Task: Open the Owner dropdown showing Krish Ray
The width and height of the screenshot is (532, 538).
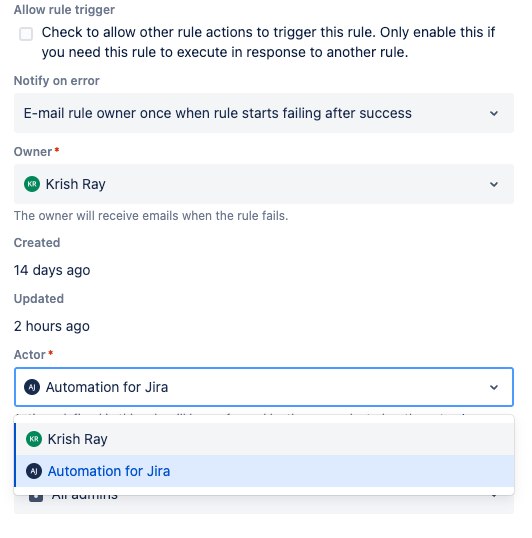Action: pyautogui.click(x=264, y=184)
